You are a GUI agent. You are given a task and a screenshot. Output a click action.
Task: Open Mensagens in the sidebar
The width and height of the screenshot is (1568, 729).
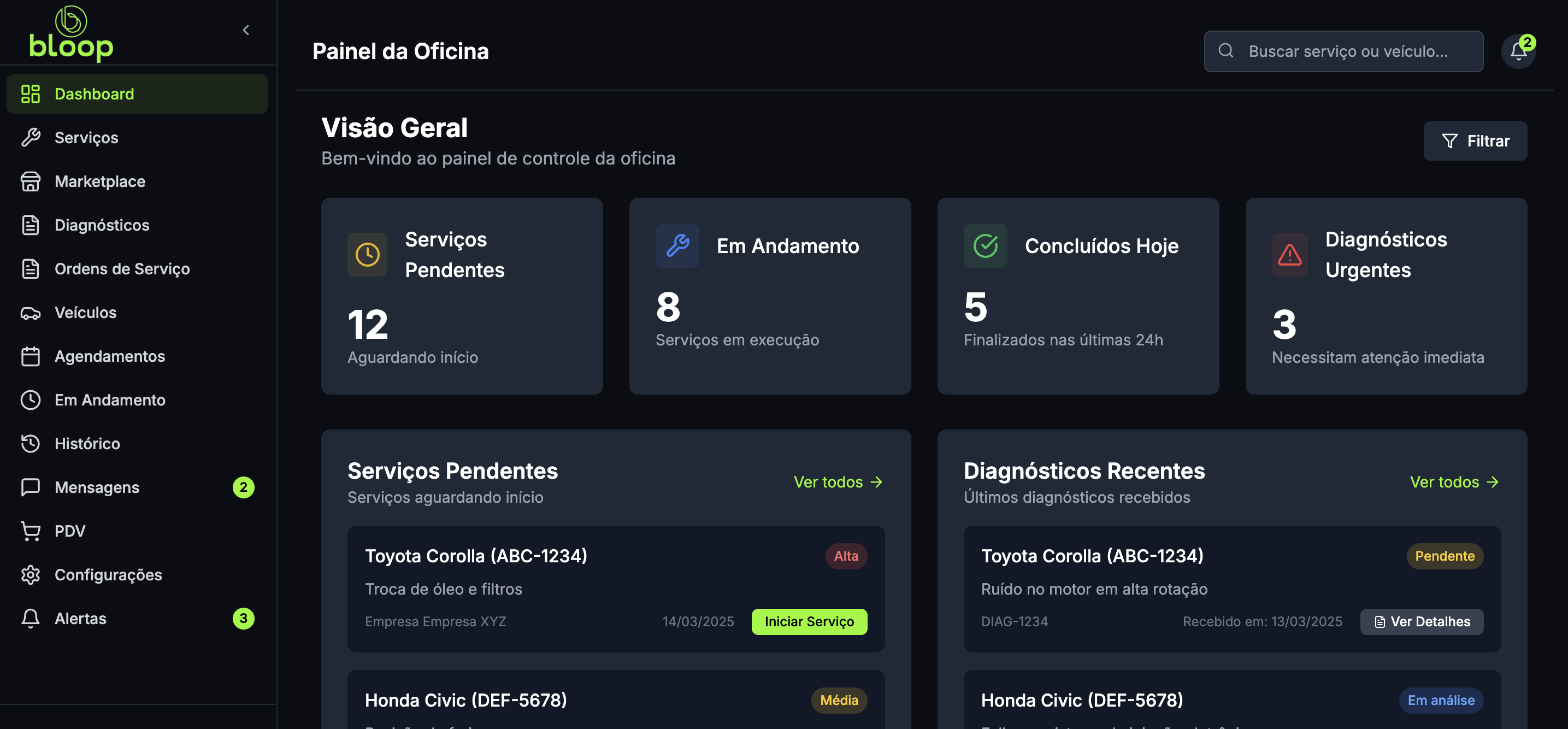click(x=97, y=487)
